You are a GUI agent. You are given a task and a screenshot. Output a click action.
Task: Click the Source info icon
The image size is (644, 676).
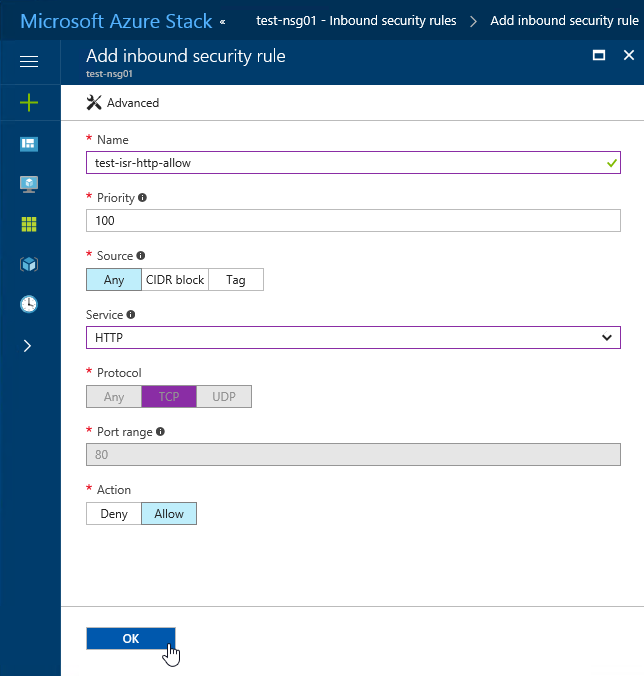pos(141,256)
